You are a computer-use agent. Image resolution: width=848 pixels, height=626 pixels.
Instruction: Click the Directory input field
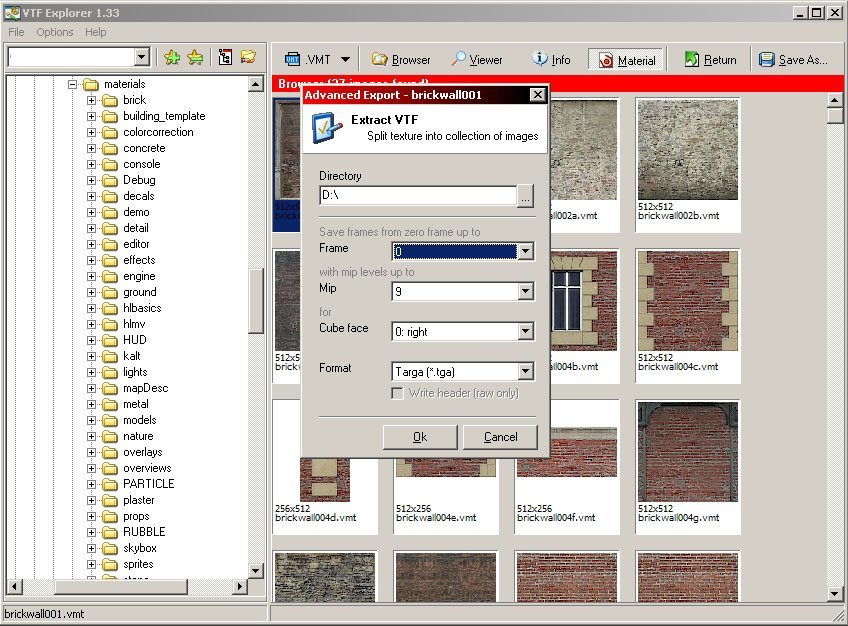418,195
